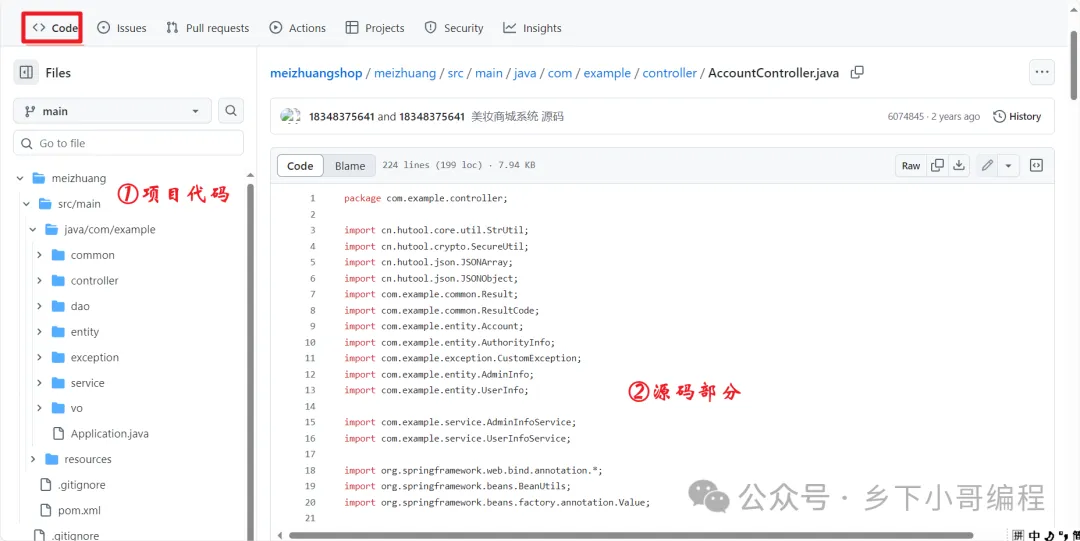Collapse the src/main folder
Viewport: 1080px width, 541px height.
[26, 204]
